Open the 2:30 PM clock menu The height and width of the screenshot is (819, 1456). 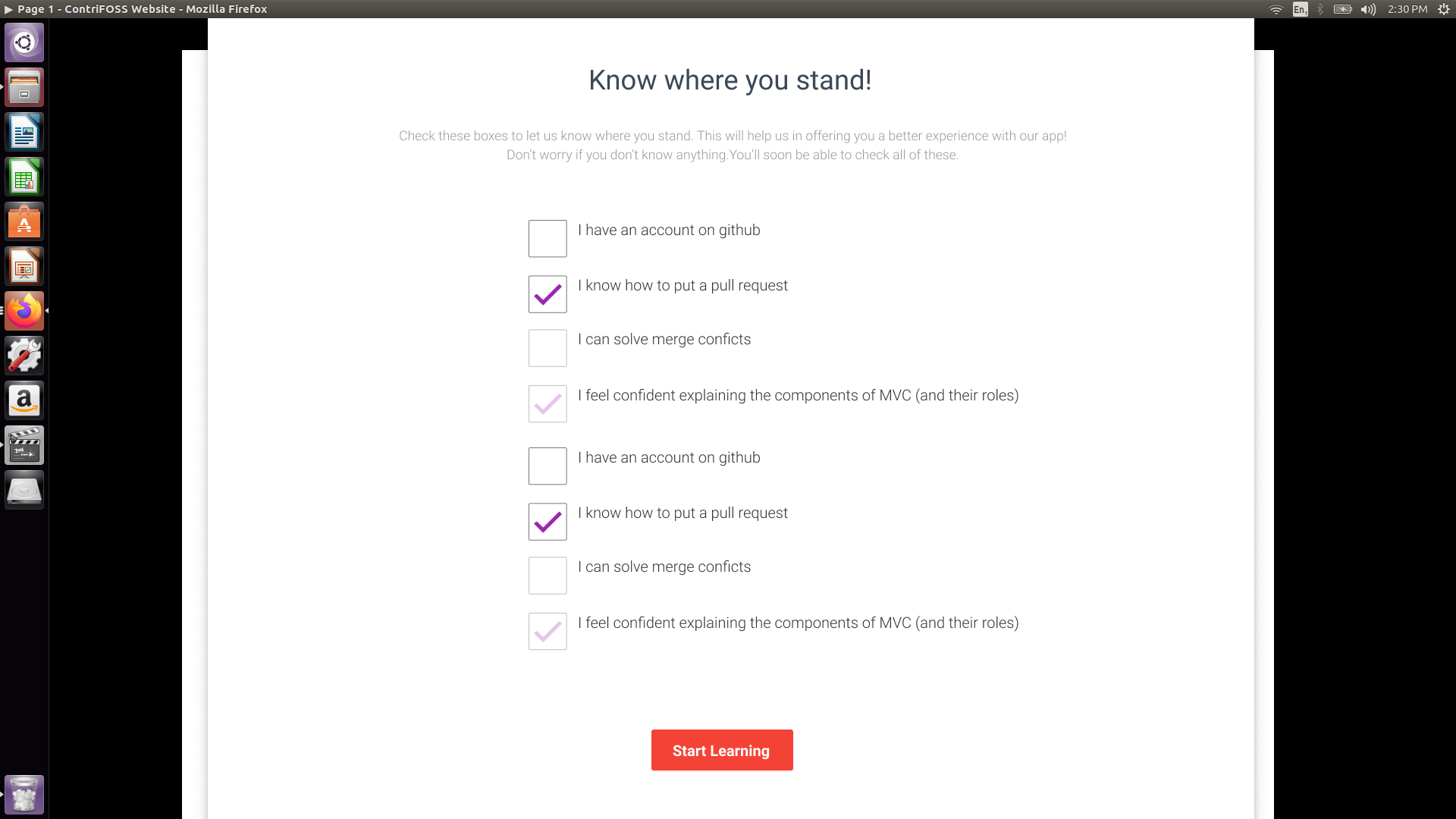coord(1407,9)
